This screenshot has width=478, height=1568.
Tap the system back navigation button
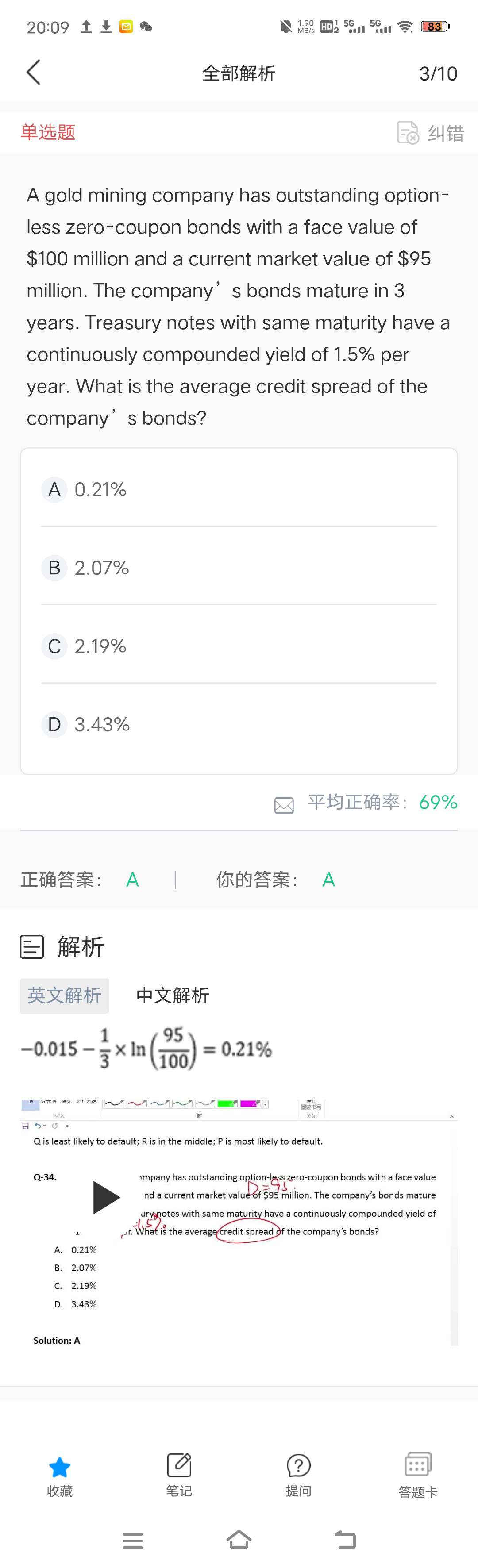[345, 1540]
